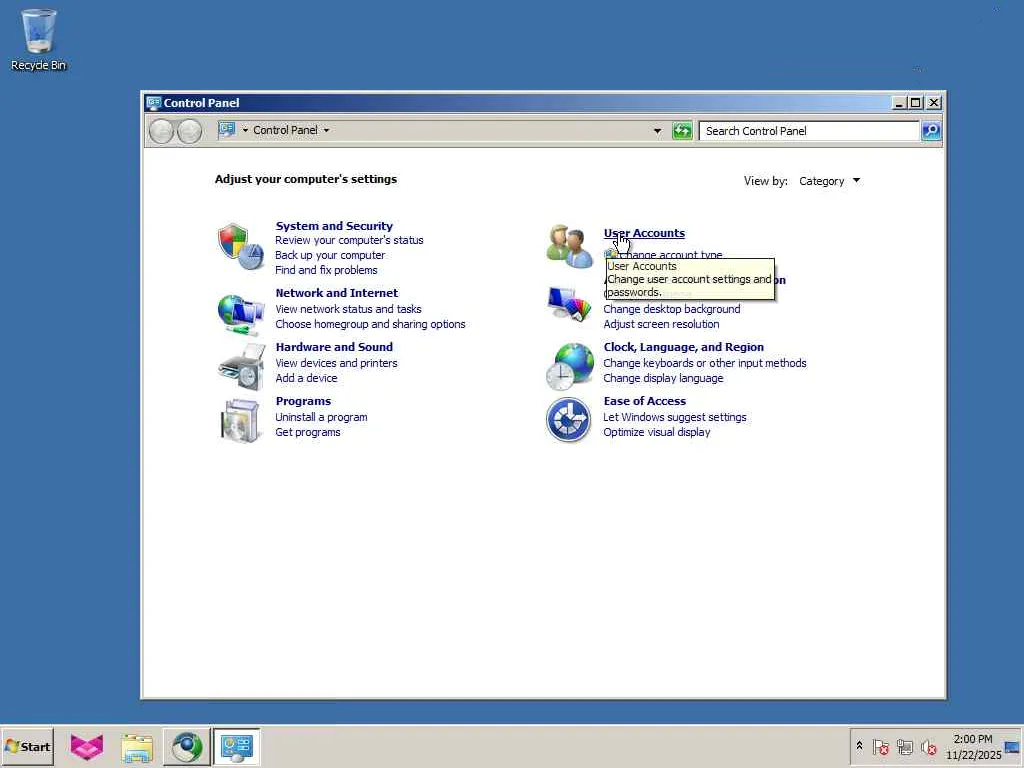Open the Start menu
Image resolution: width=1024 pixels, height=768 pixels.
(27, 746)
